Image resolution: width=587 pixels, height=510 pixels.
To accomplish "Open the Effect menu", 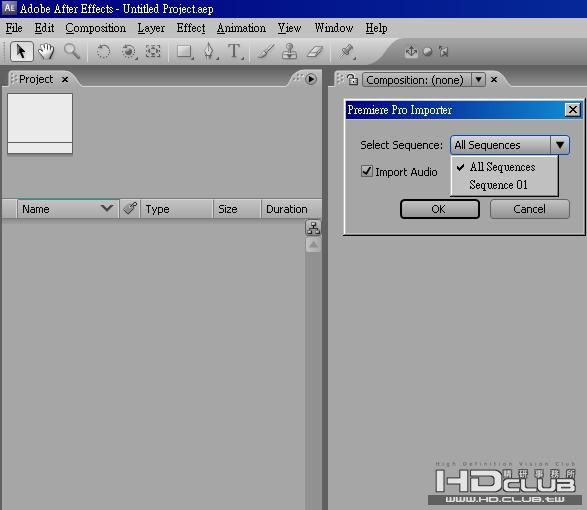I will (191, 28).
